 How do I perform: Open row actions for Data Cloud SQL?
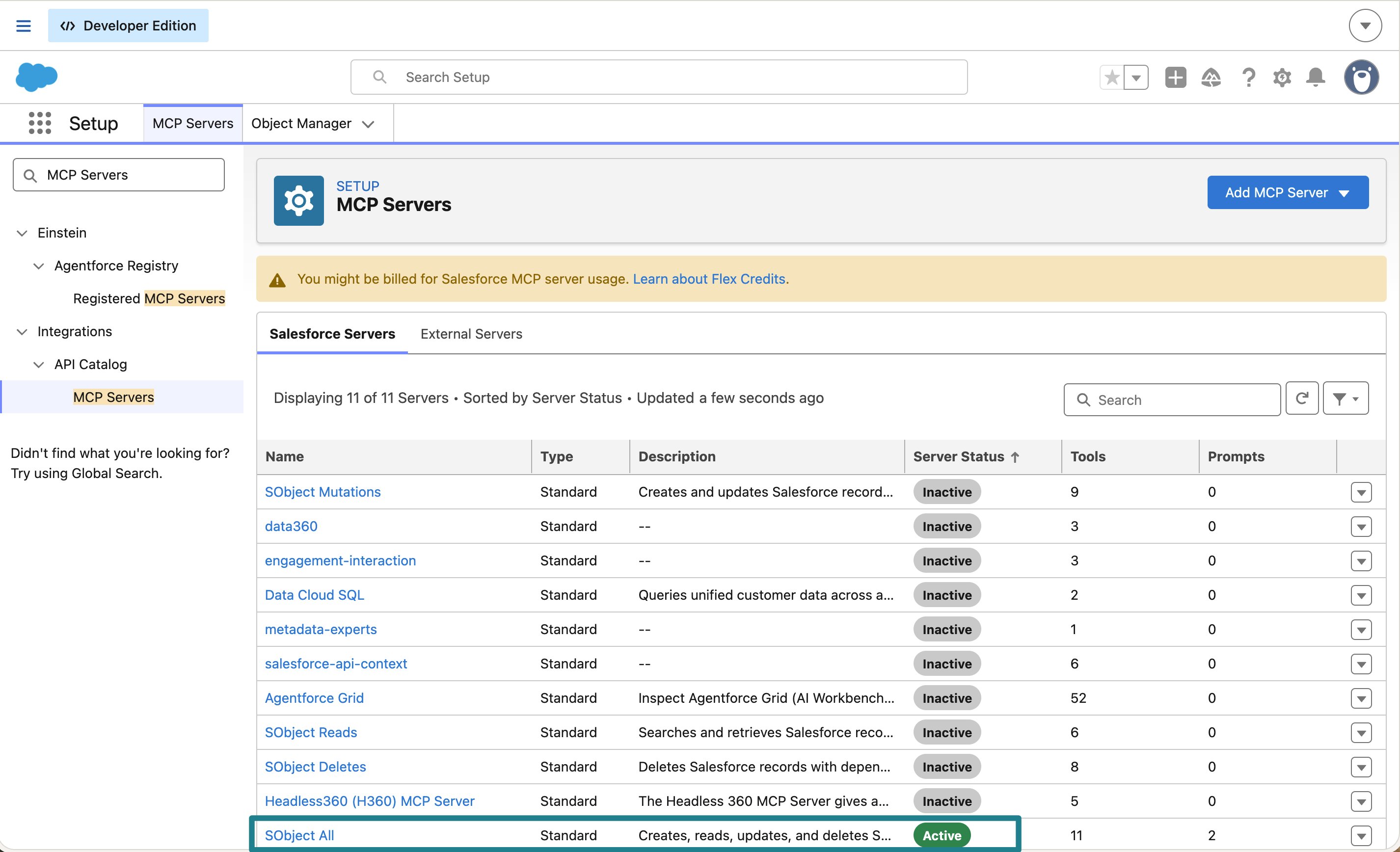(1361, 595)
